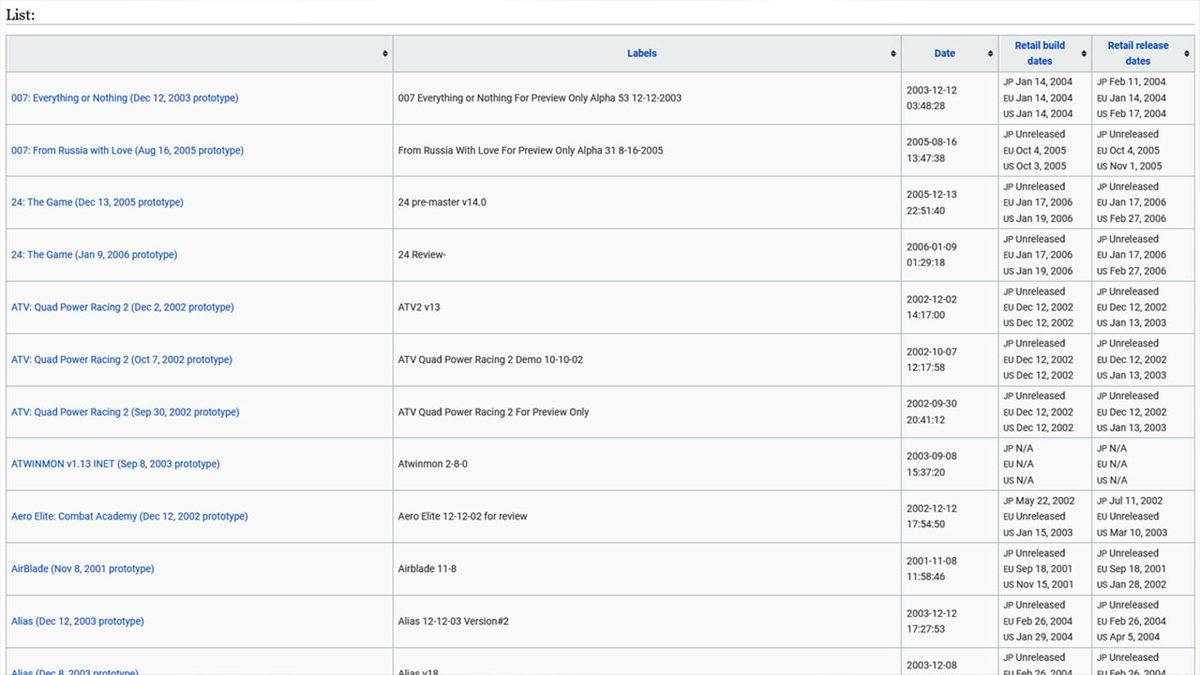Click the sort arrows icon in the Labels column
The image size is (1200, 675).
[893, 54]
